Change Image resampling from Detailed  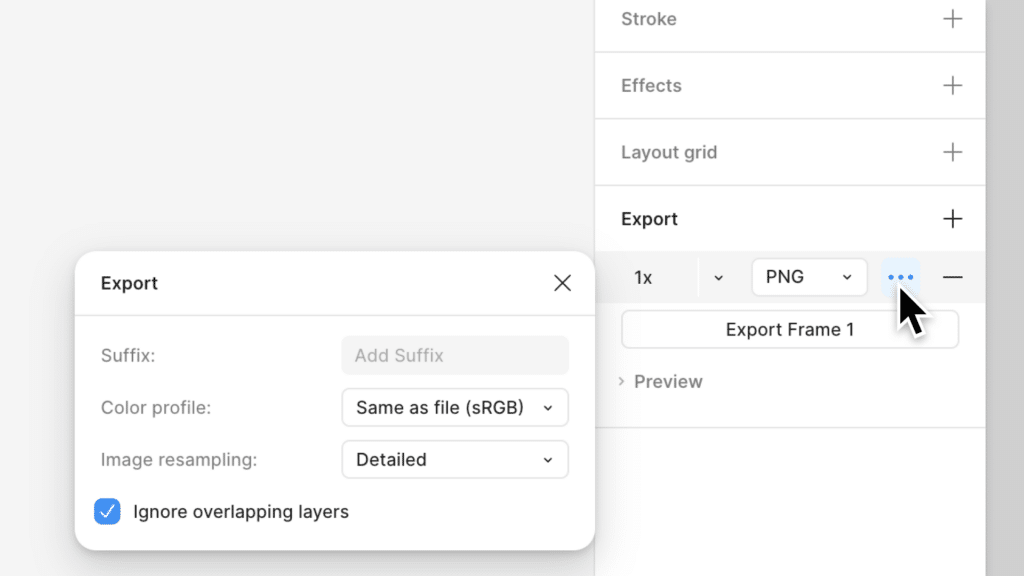coord(455,459)
